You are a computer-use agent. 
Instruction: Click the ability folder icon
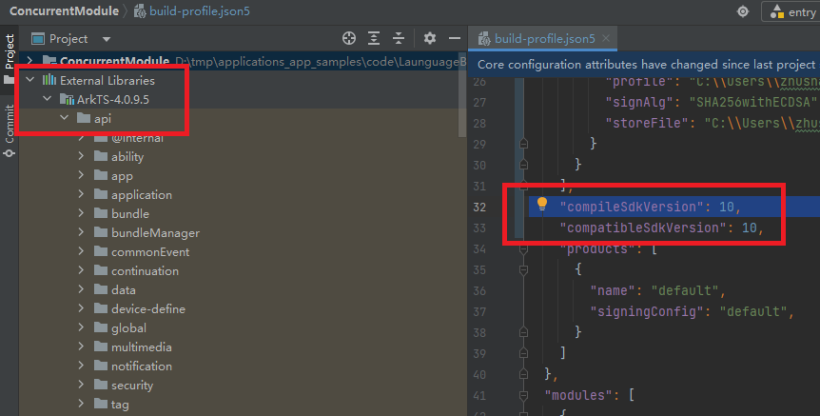click(100, 156)
